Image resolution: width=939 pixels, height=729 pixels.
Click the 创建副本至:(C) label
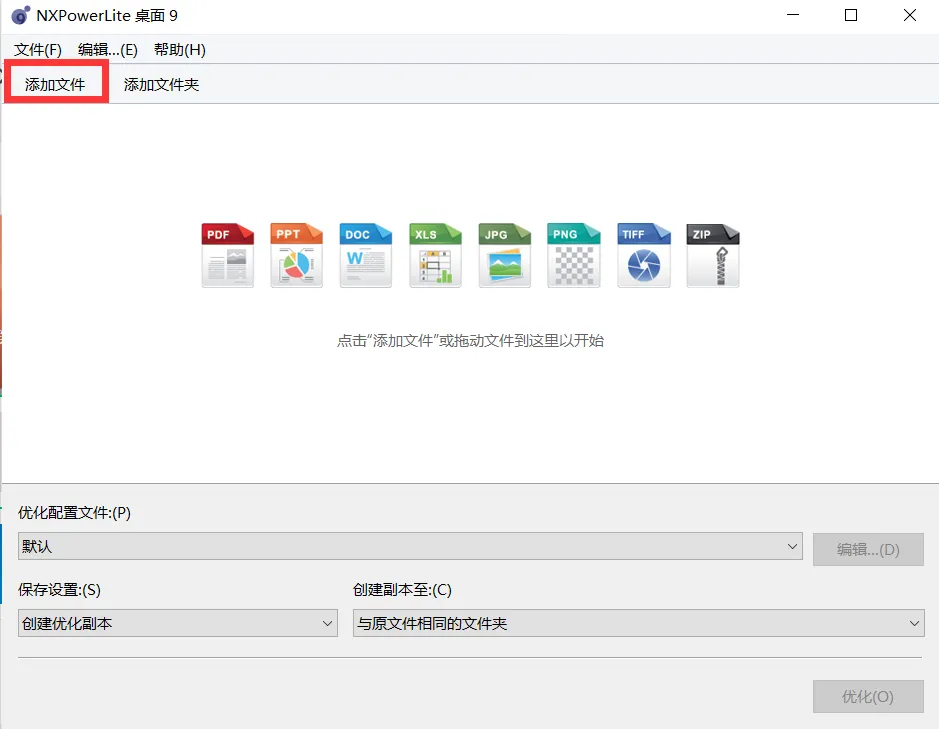point(402,590)
